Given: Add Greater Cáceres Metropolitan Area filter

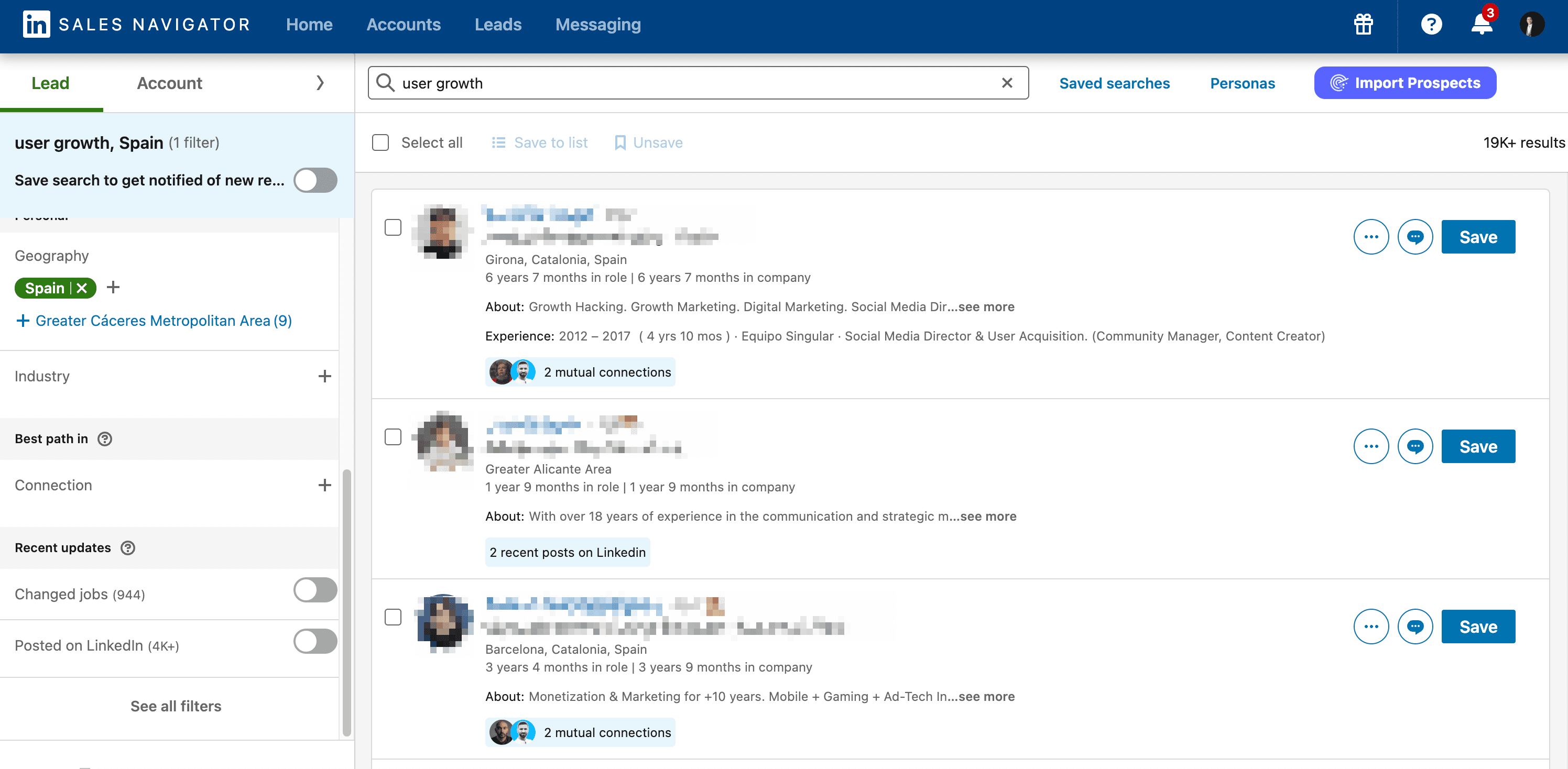Looking at the screenshot, I should 154,321.
